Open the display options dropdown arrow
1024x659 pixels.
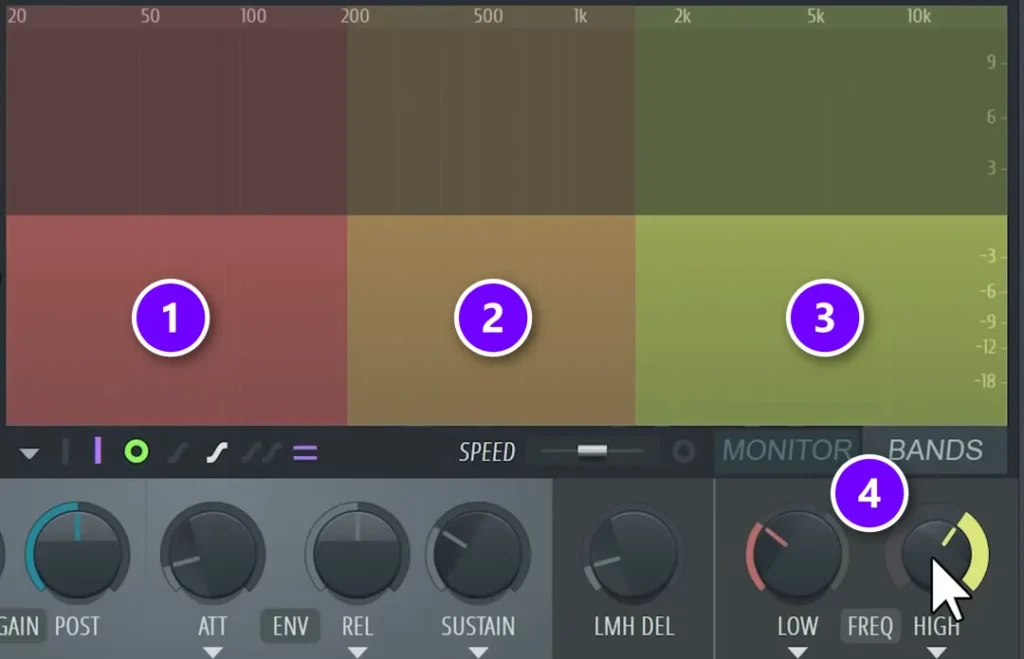(29, 453)
